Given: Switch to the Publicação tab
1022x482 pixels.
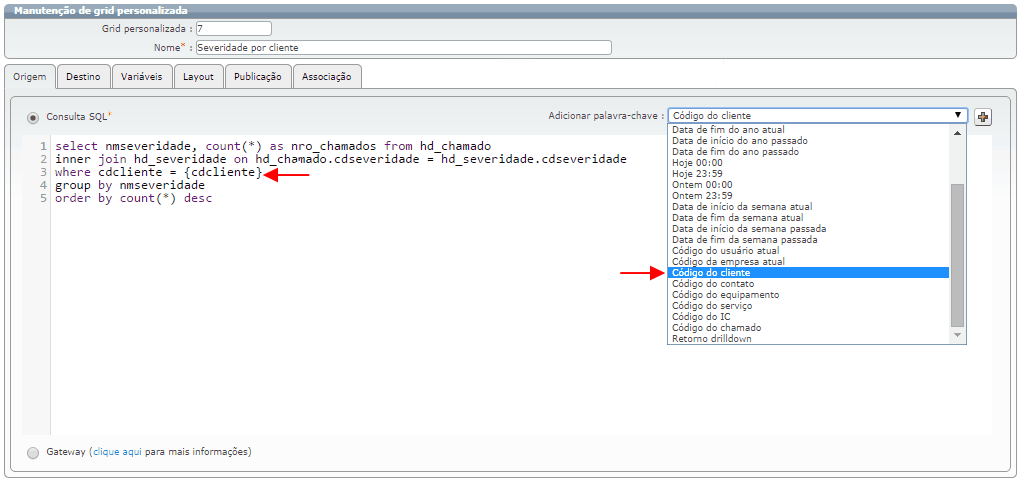Looking at the screenshot, I should point(258,77).
